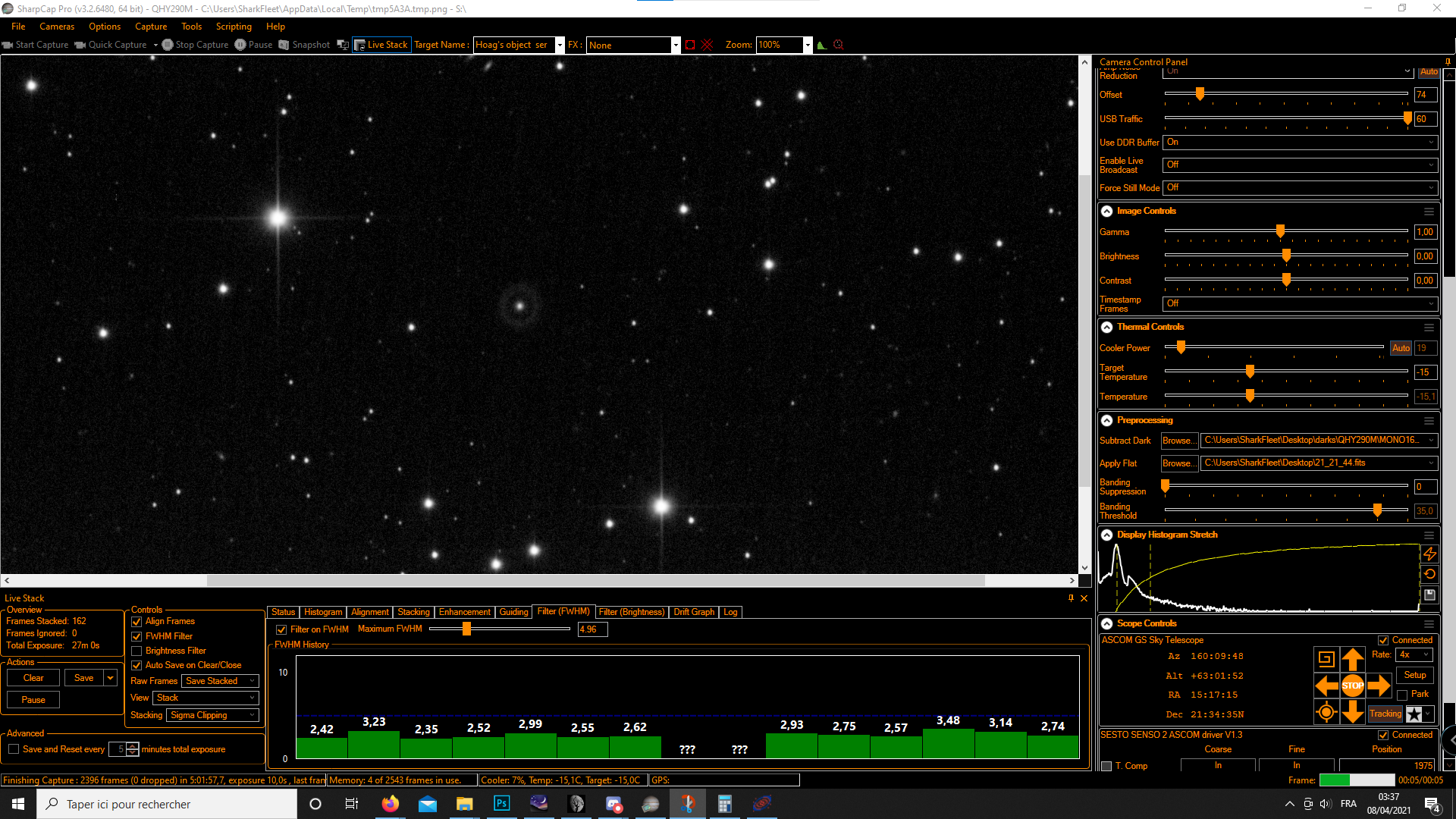Slew the telescope up with the up arrow

point(1353,659)
